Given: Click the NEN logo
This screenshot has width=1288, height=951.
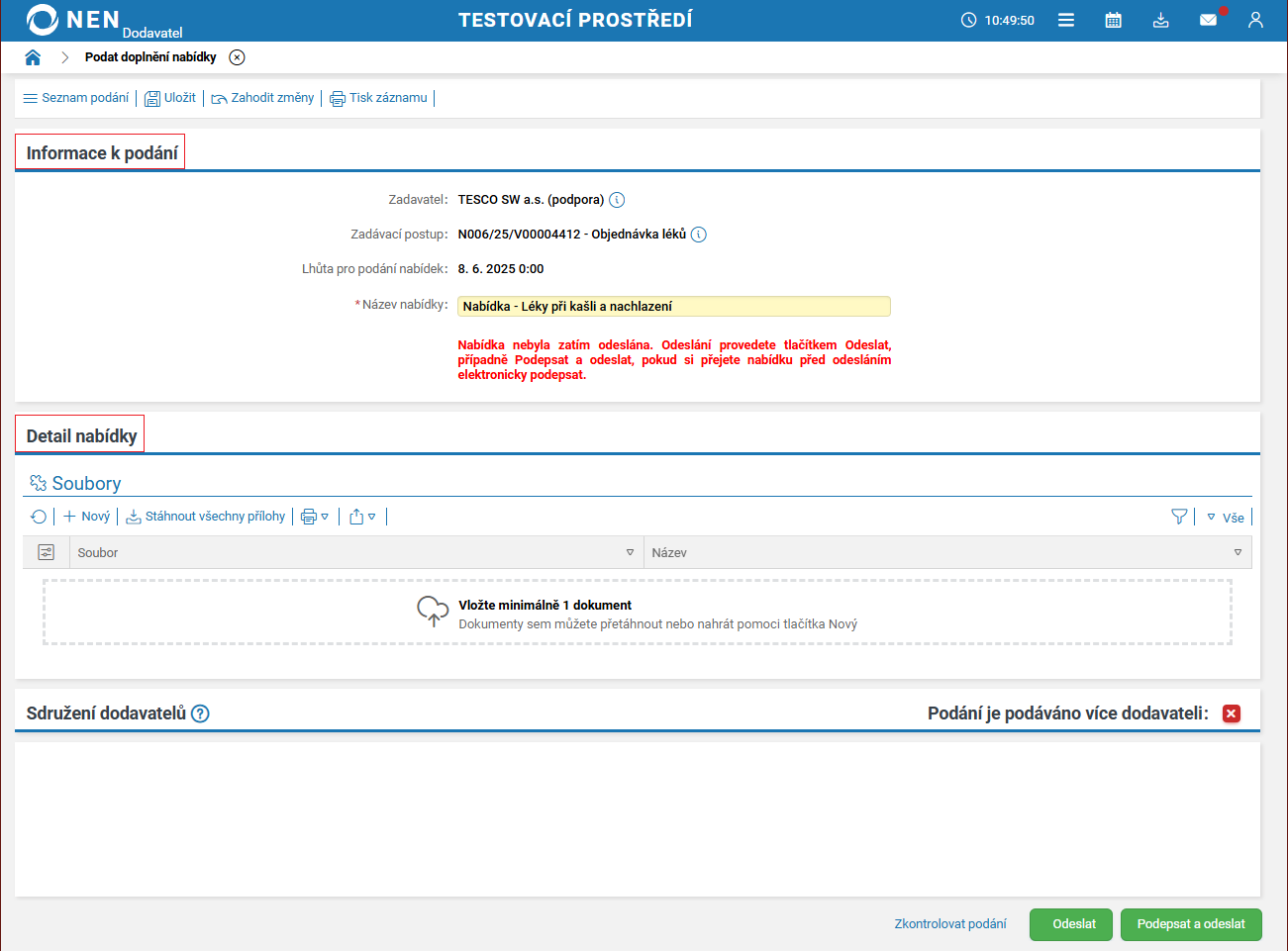Looking at the screenshot, I should coord(72,20).
